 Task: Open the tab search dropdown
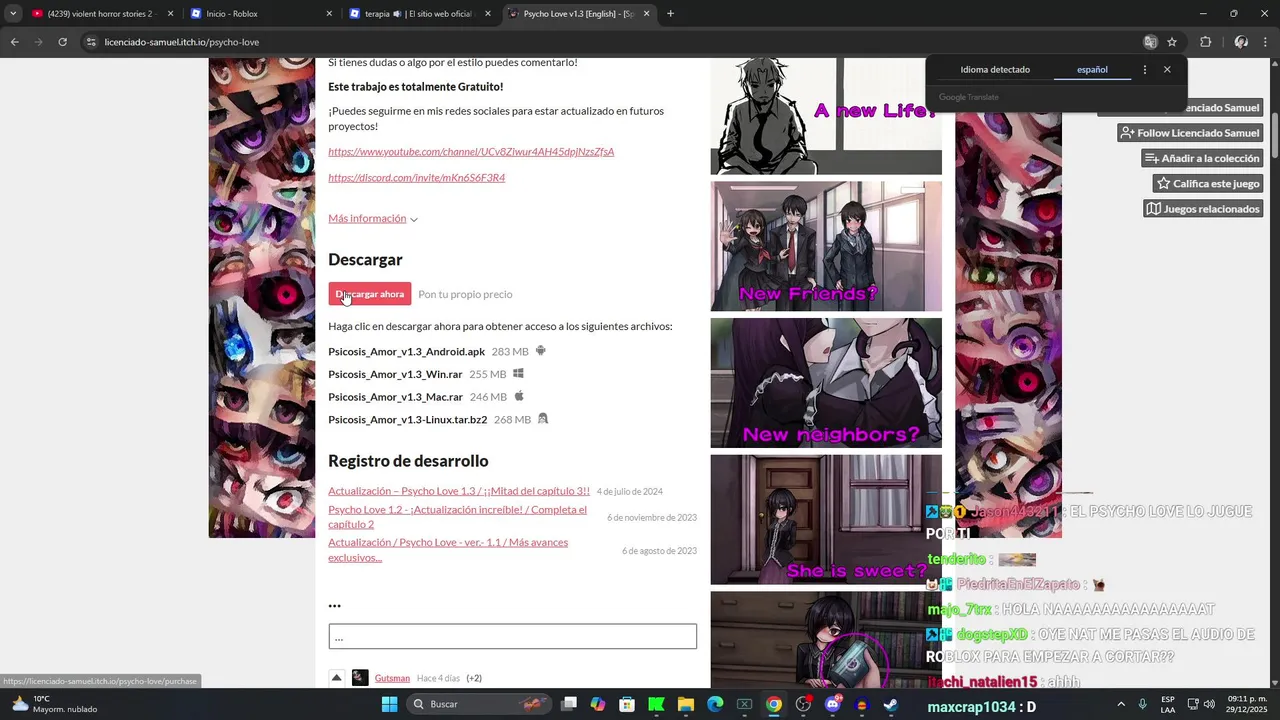pyautogui.click(x=13, y=14)
